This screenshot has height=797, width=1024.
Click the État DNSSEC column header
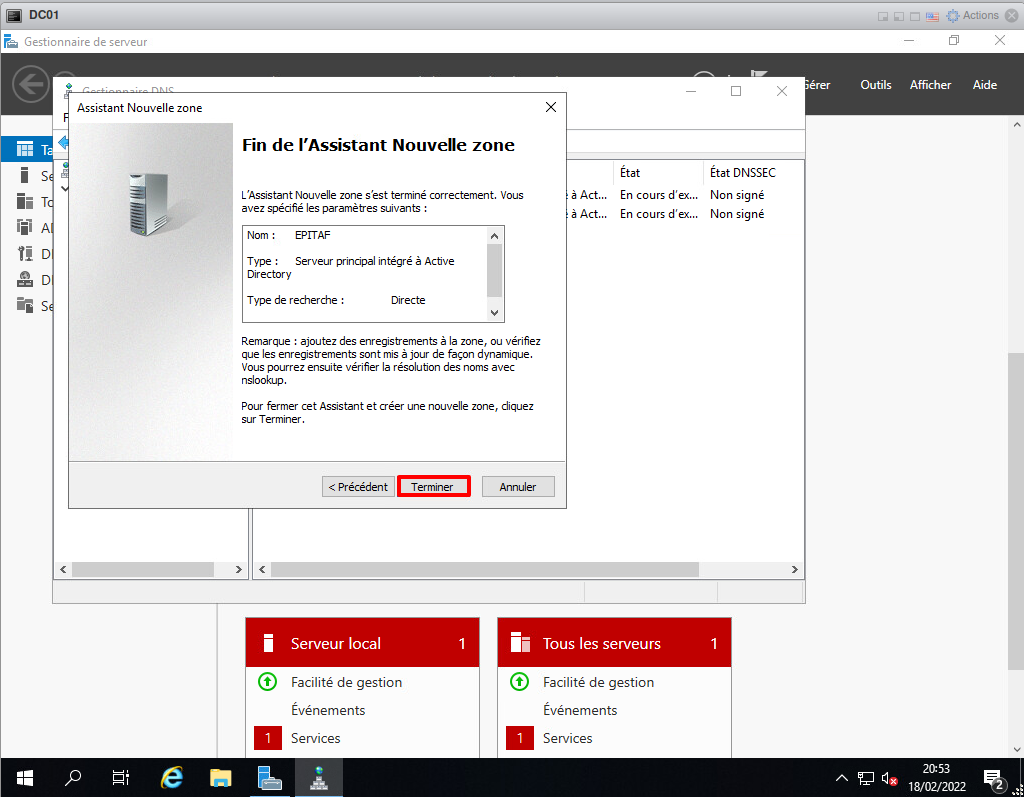click(742, 172)
